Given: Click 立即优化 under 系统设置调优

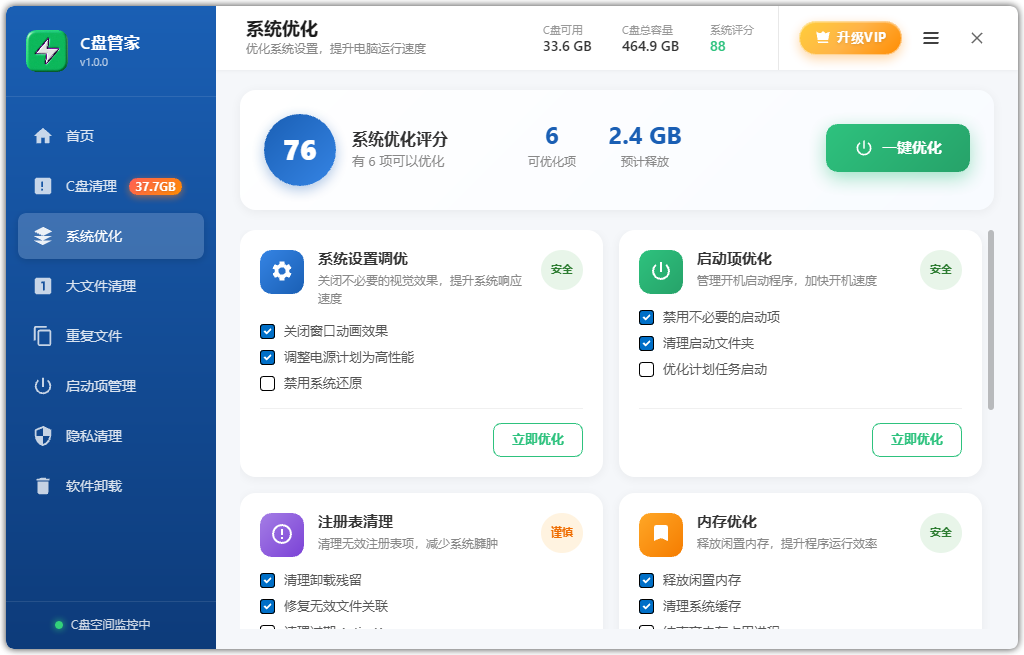Looking at the screenshot, I should 538,439.
